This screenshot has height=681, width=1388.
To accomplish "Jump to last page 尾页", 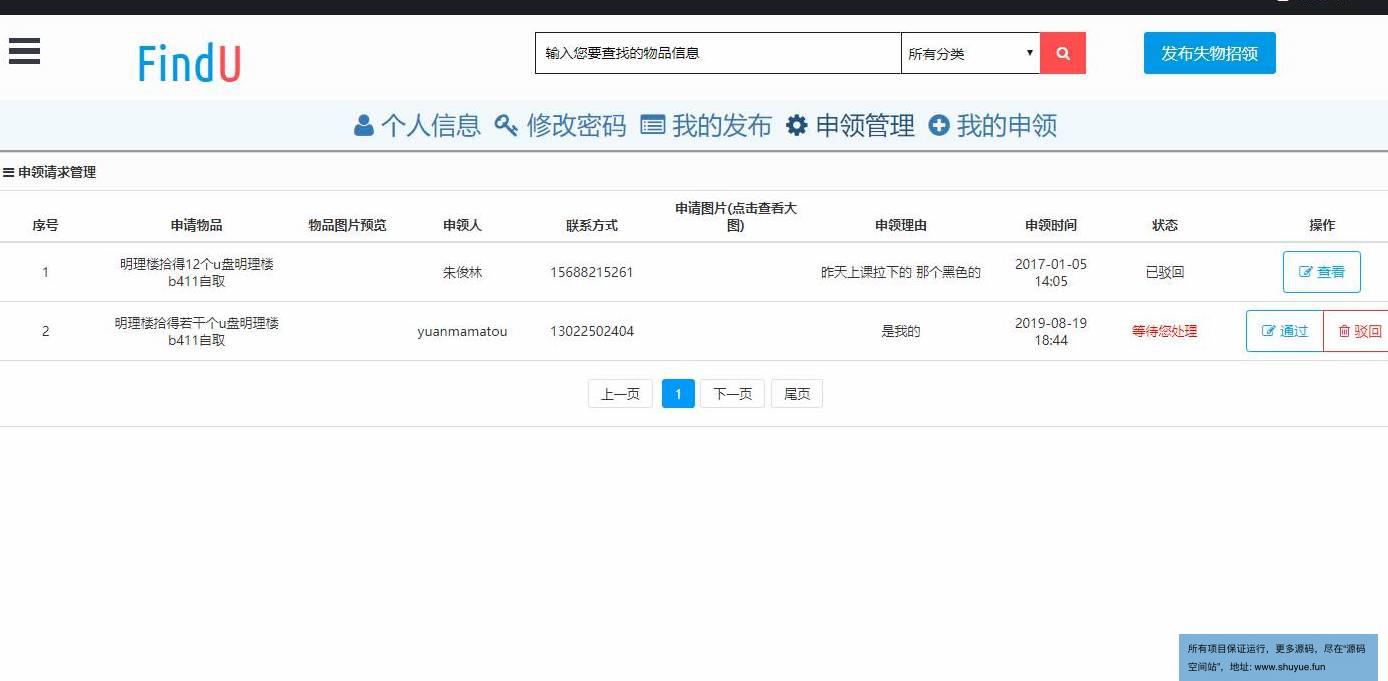I will point(797,394).
